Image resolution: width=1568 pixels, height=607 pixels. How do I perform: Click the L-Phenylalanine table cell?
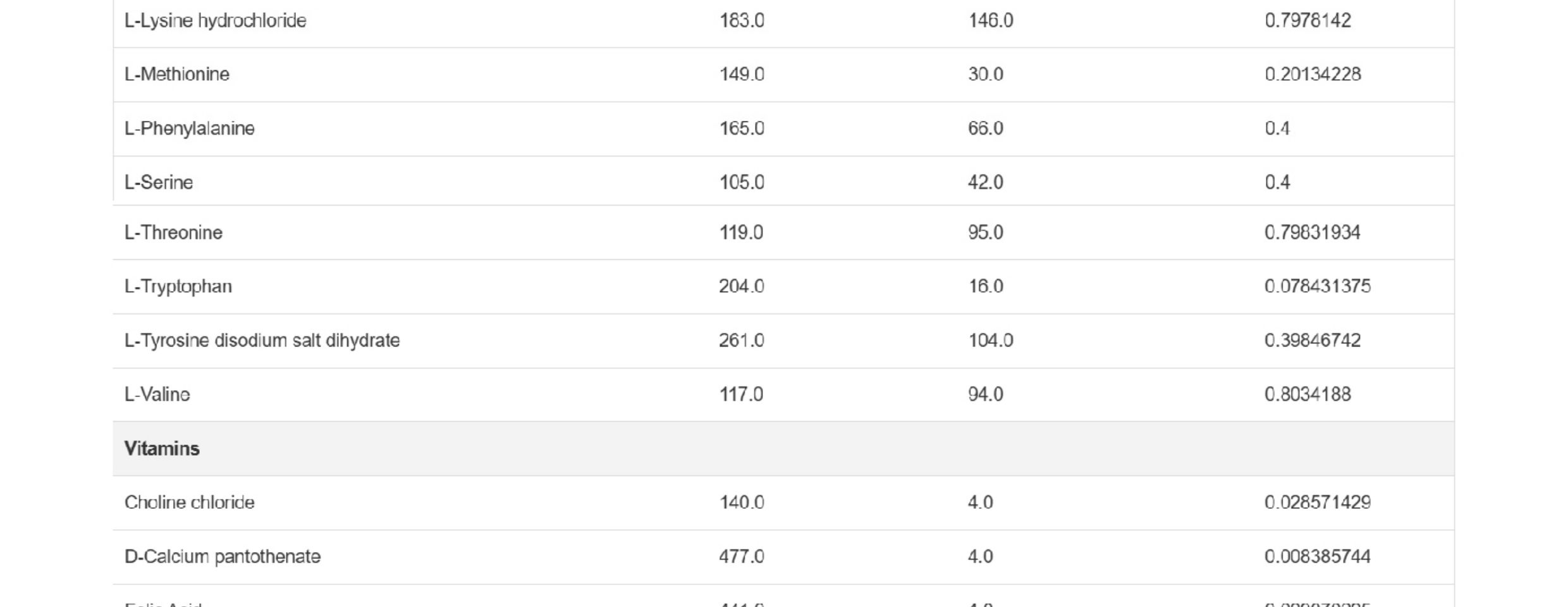(x=189, y=128)
